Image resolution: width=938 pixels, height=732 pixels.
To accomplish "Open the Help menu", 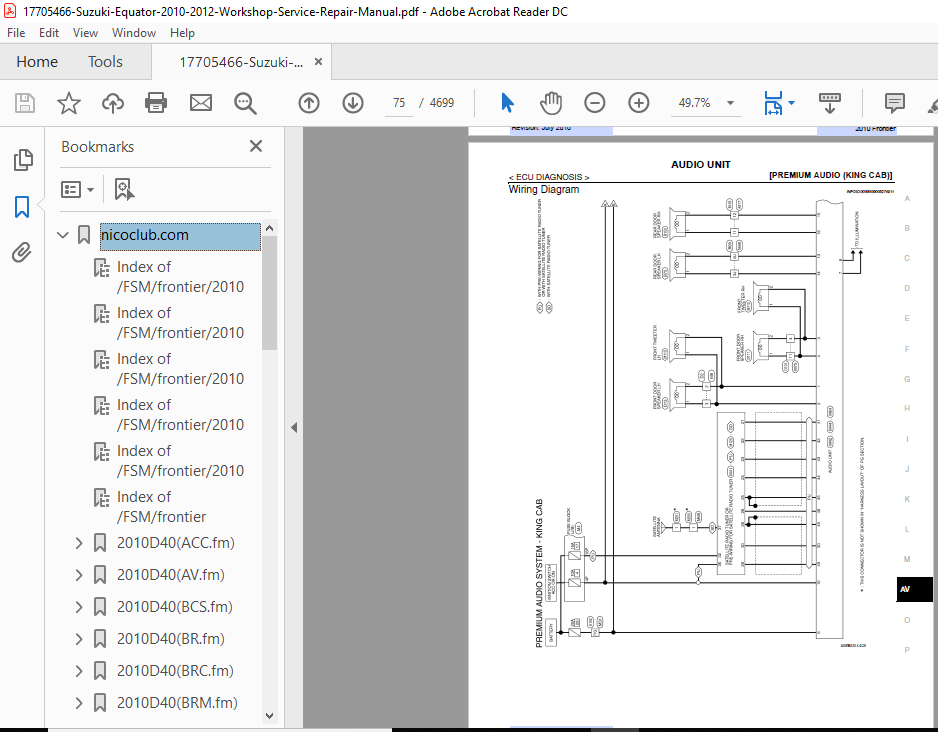I will pos(182,33).
